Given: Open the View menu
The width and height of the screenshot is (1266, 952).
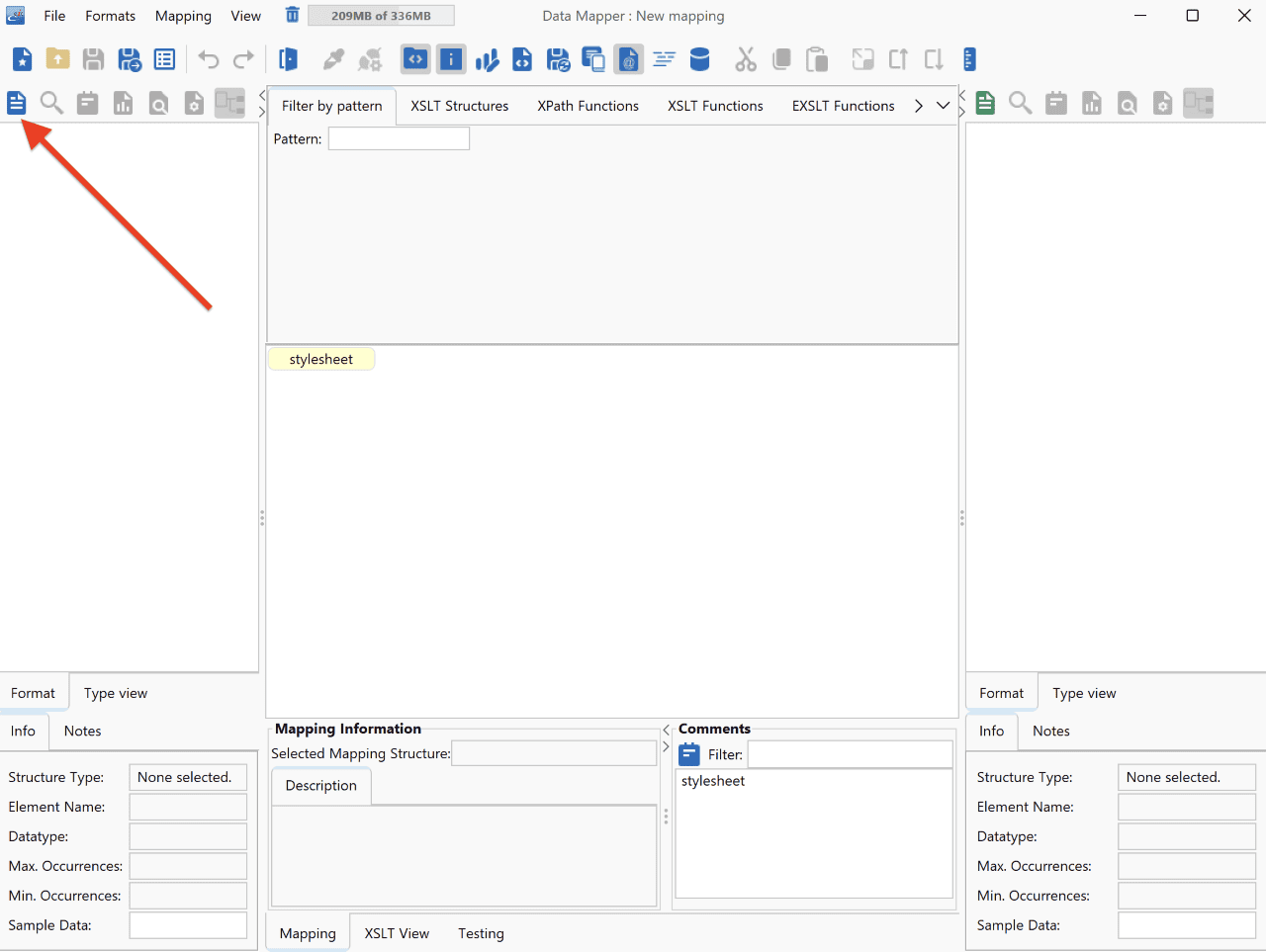Looking at the screenshot, I should (x=245, y=16).
